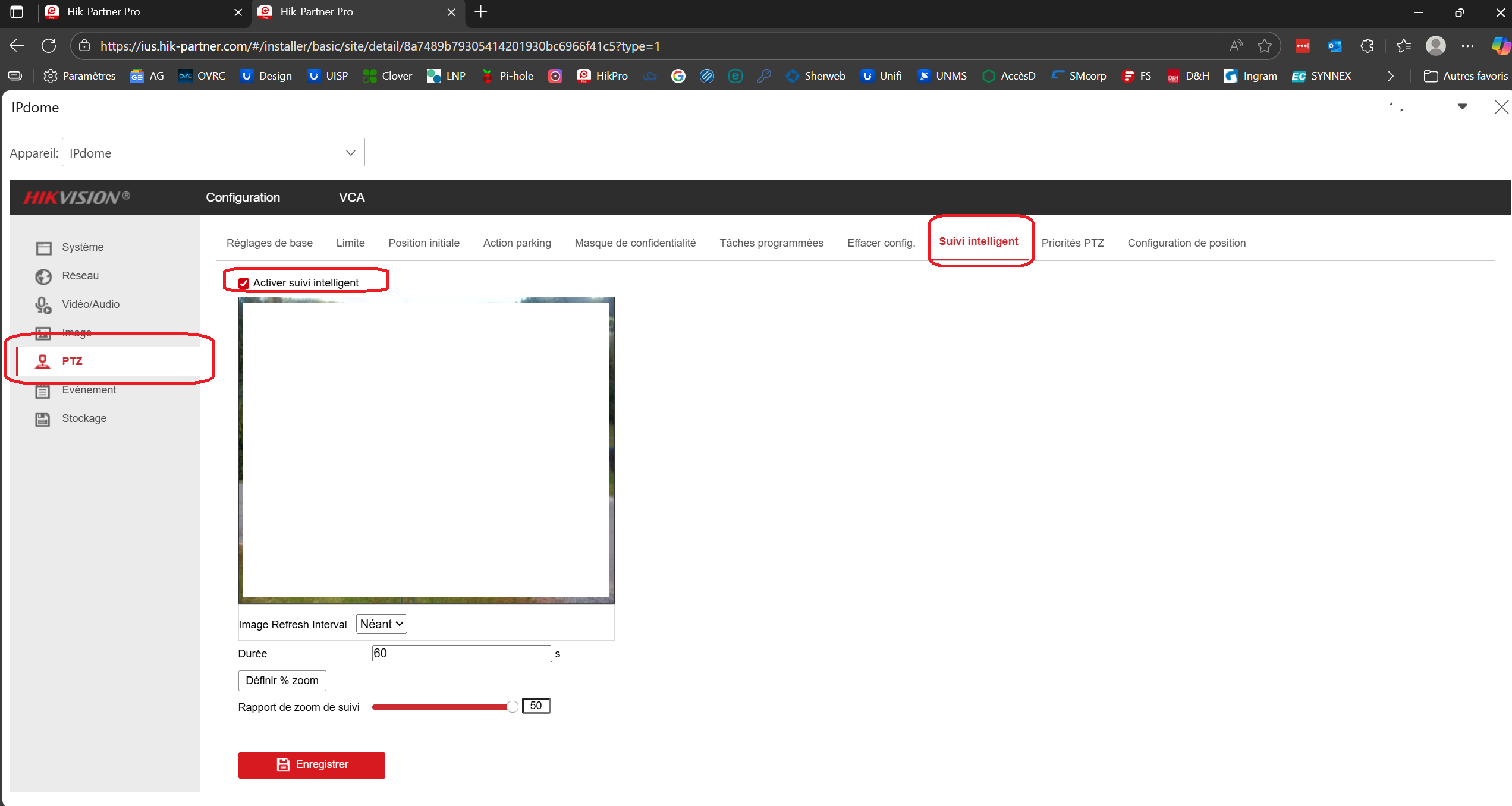Click the Durée input field

coord(461,653)
